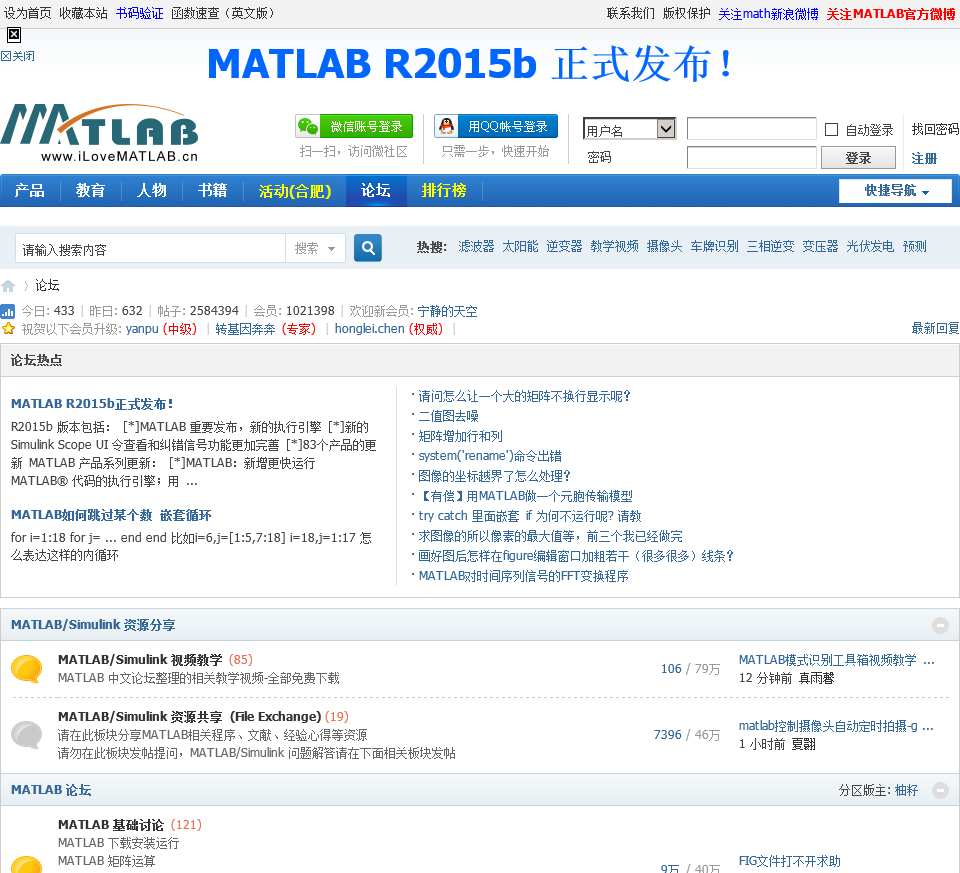This screenshot has width=960, height=873.
Task: Focus the username input field
Action: click(x=752, y=129)
